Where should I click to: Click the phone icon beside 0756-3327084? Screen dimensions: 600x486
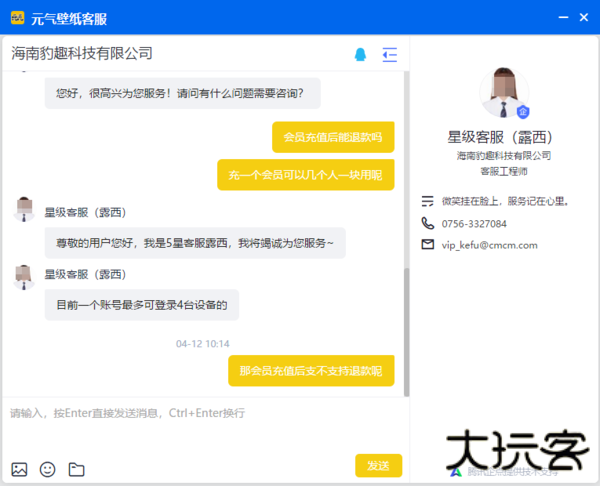(427, 223)
